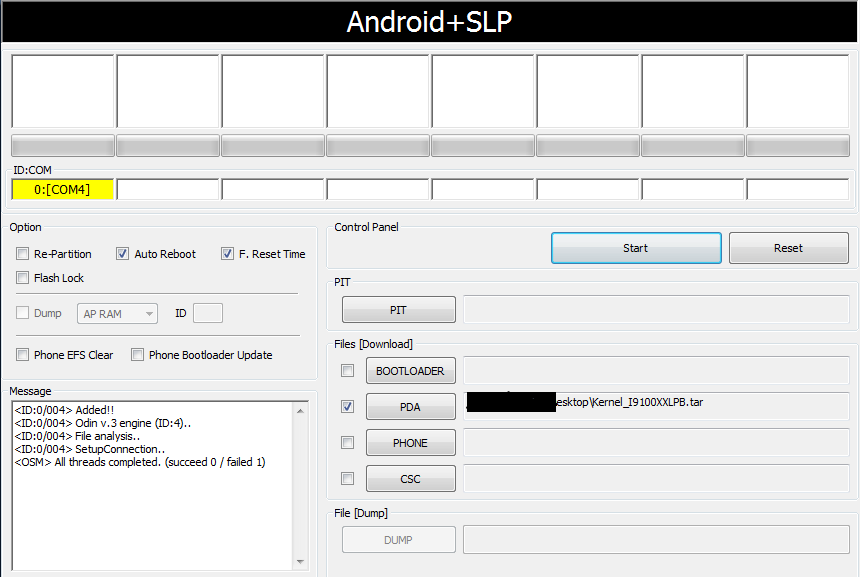
Task: Tick the checkbox beside PHONE button
Action: (x=347, y=443)
